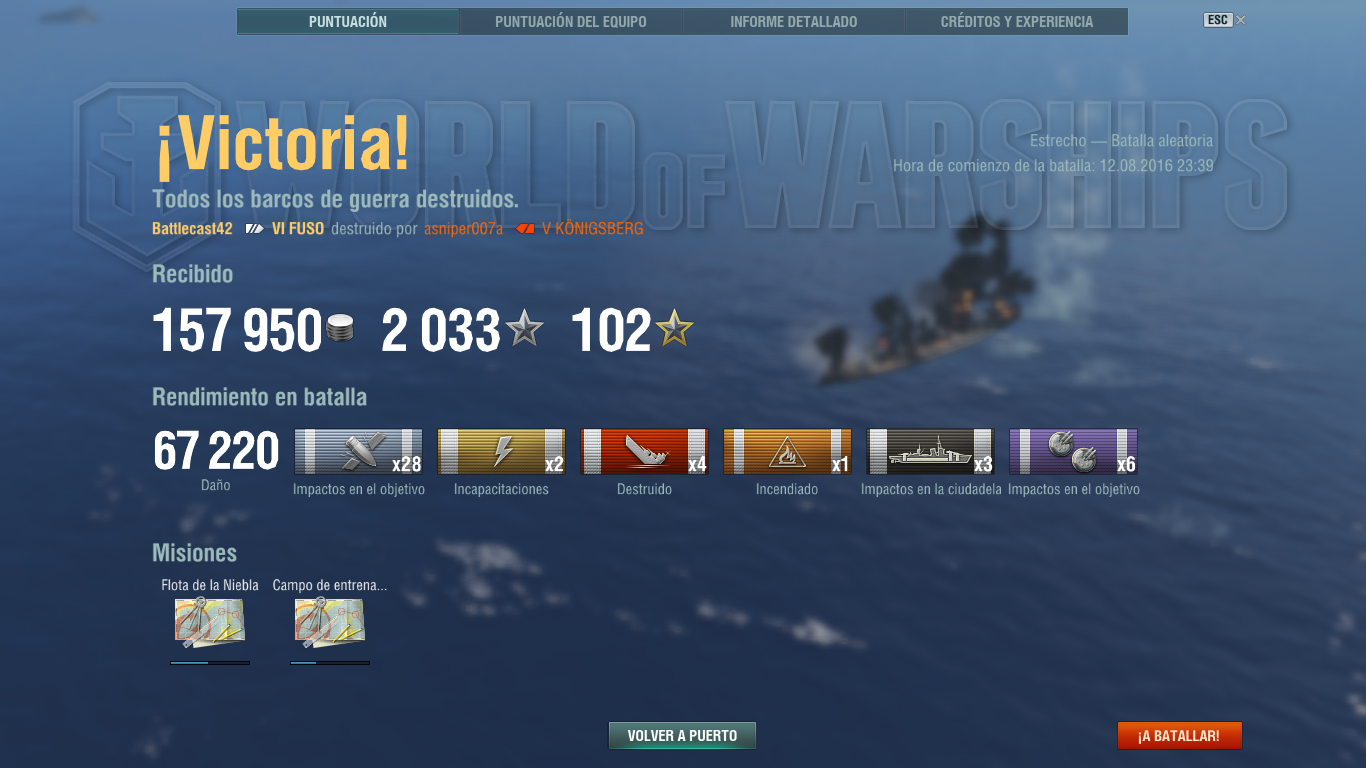The image size is (1366, 768).
Task: Click the asniper007a player name
Action: 463,229
